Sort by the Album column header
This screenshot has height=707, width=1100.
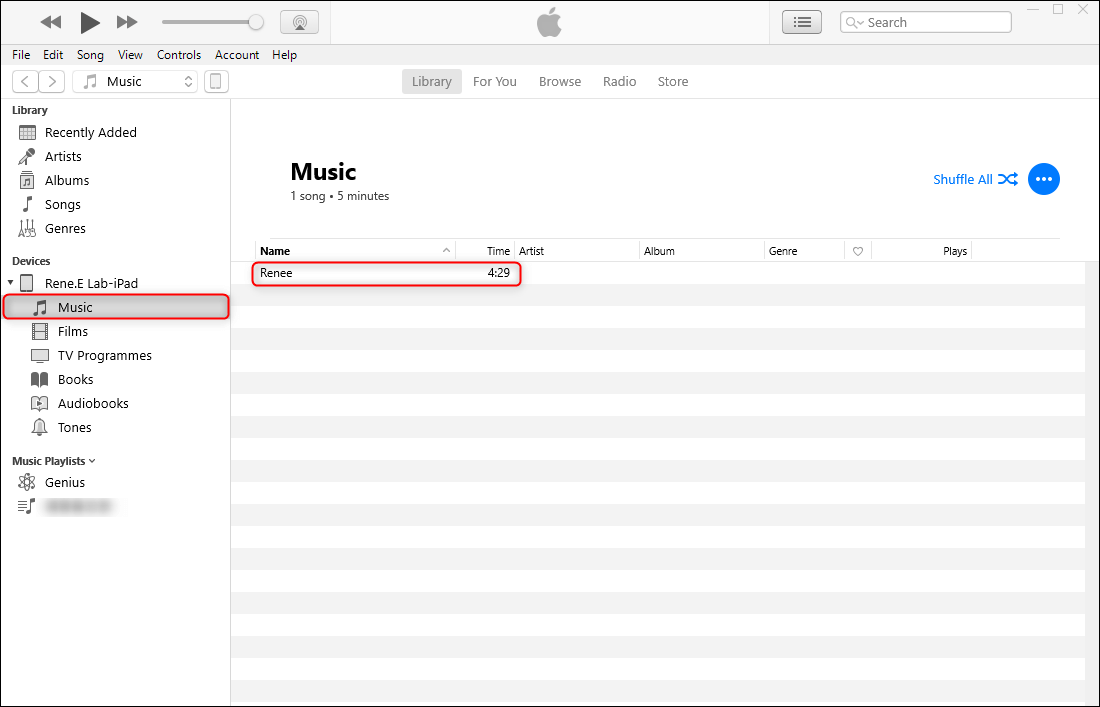click(x=702, y=251)
